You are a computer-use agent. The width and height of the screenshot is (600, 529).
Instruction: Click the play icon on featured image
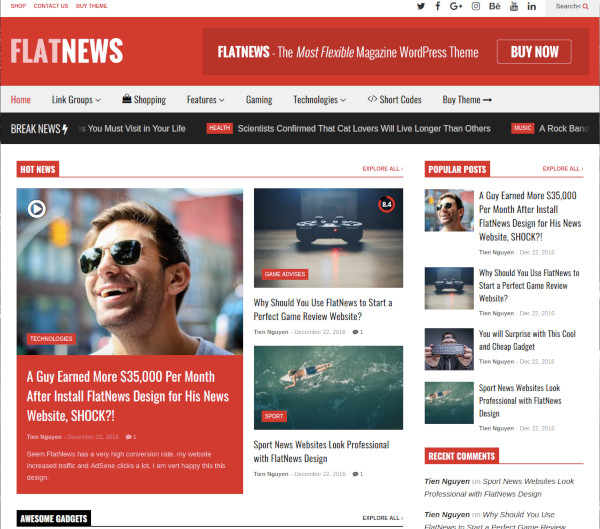click(37, 209)
